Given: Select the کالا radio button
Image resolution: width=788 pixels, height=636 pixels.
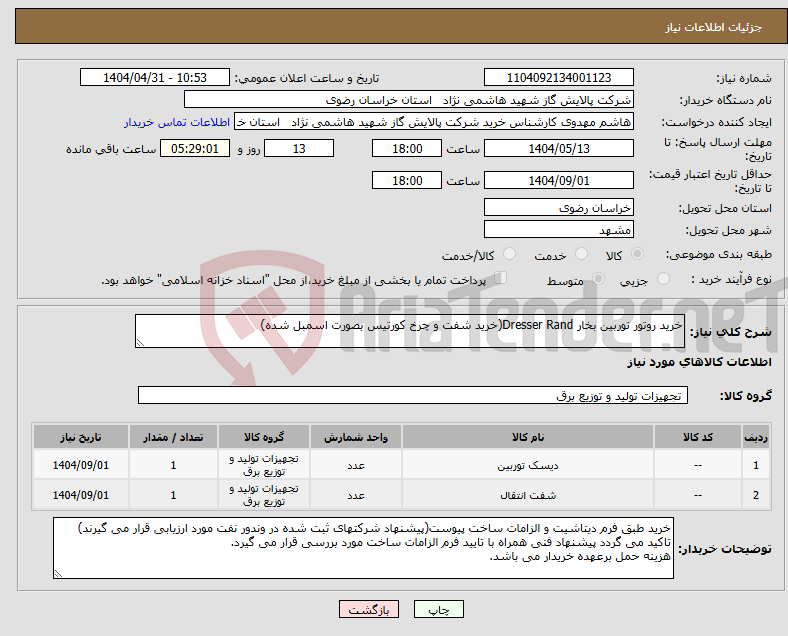Looking at the screenshot, I should pos(637,254).
